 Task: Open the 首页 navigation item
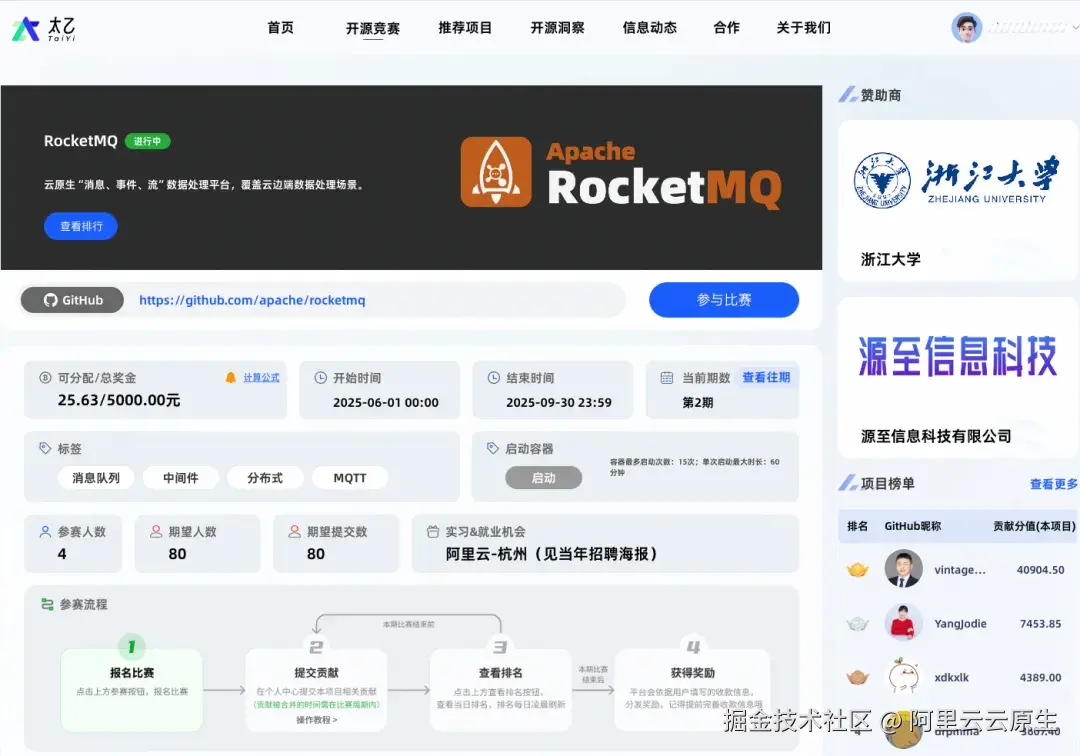pyautogui.click(x=280, y=28)
